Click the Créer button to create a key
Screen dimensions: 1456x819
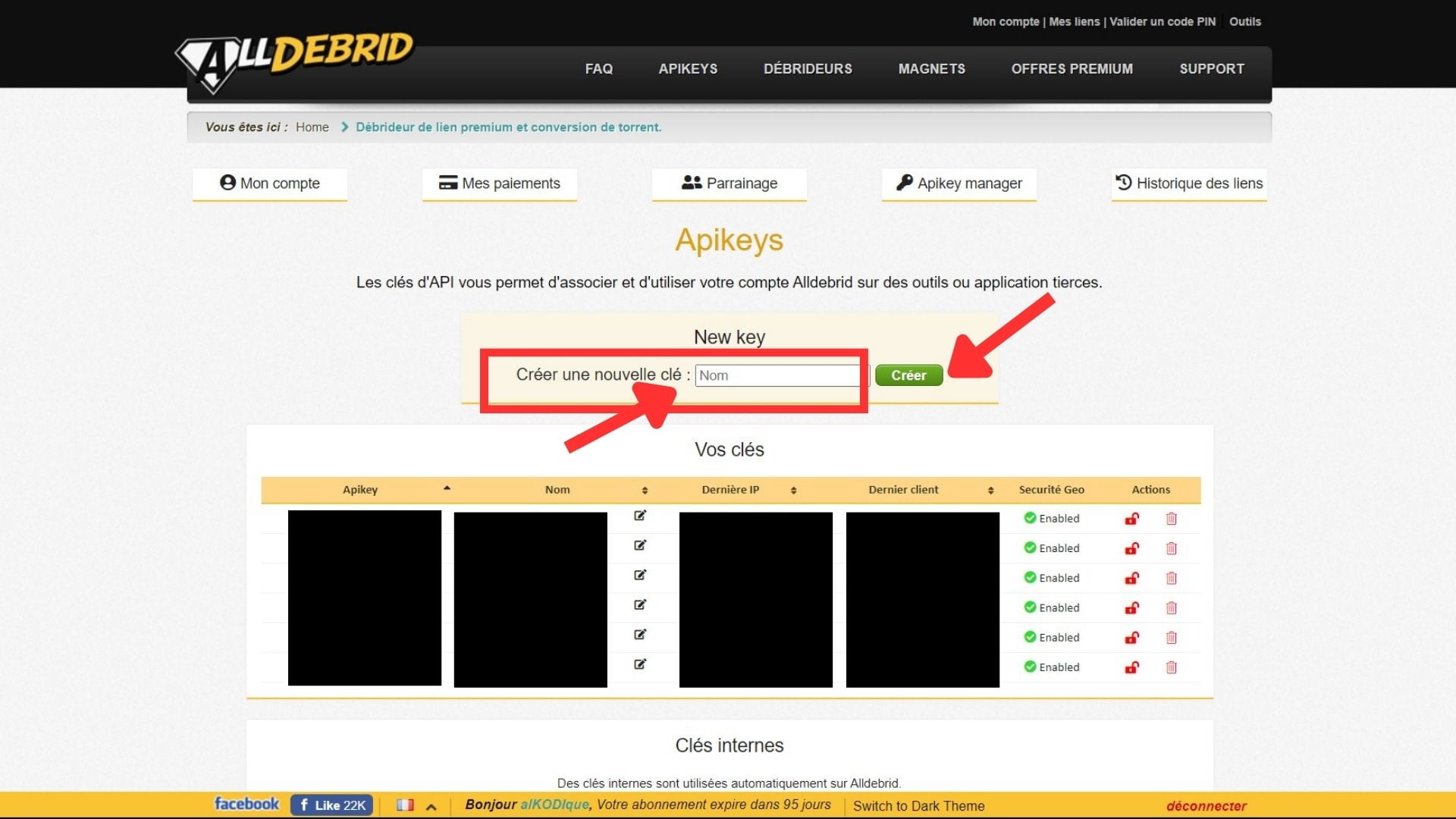click(x=908, y=375)
